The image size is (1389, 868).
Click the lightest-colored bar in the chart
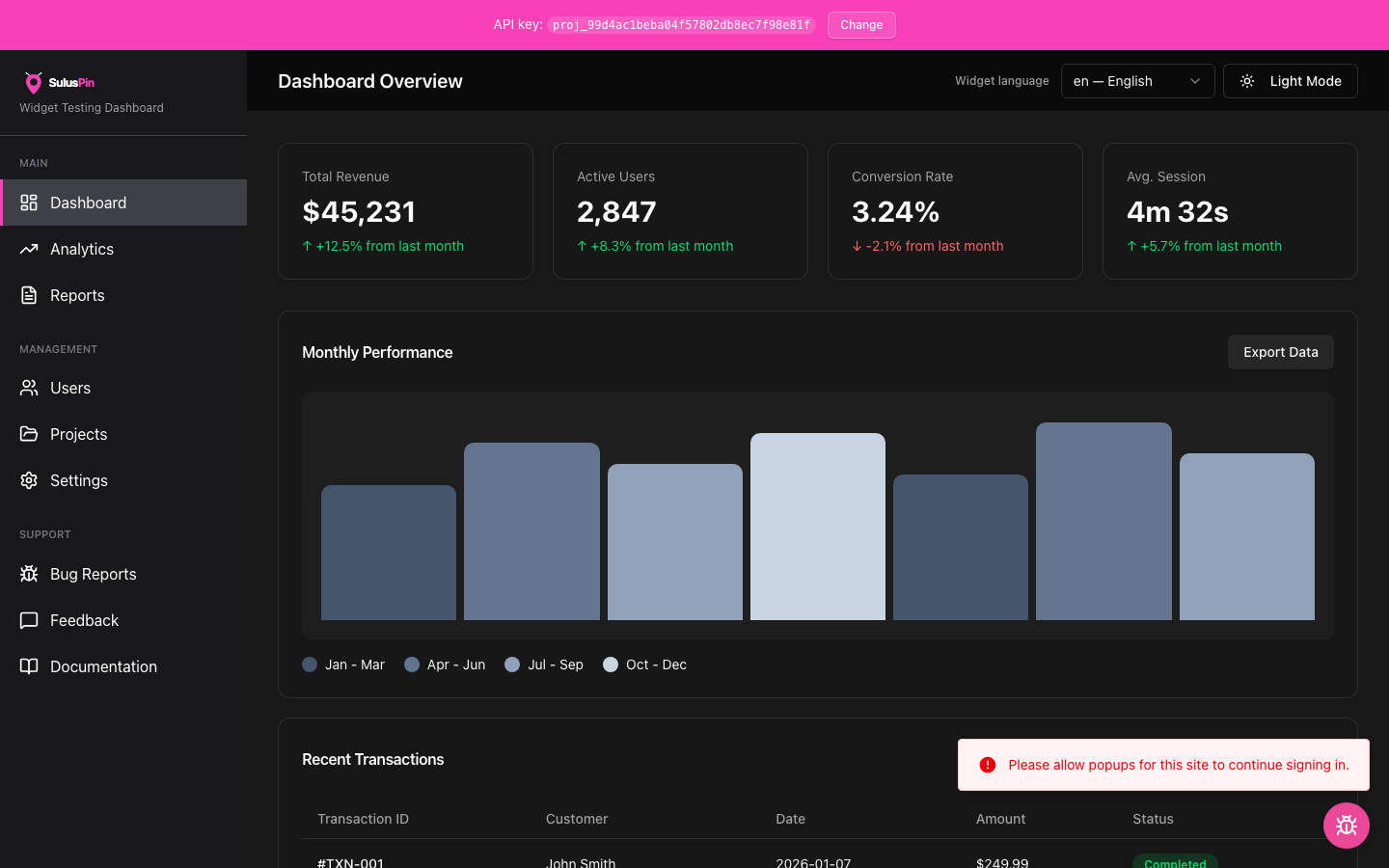point(818,527)
